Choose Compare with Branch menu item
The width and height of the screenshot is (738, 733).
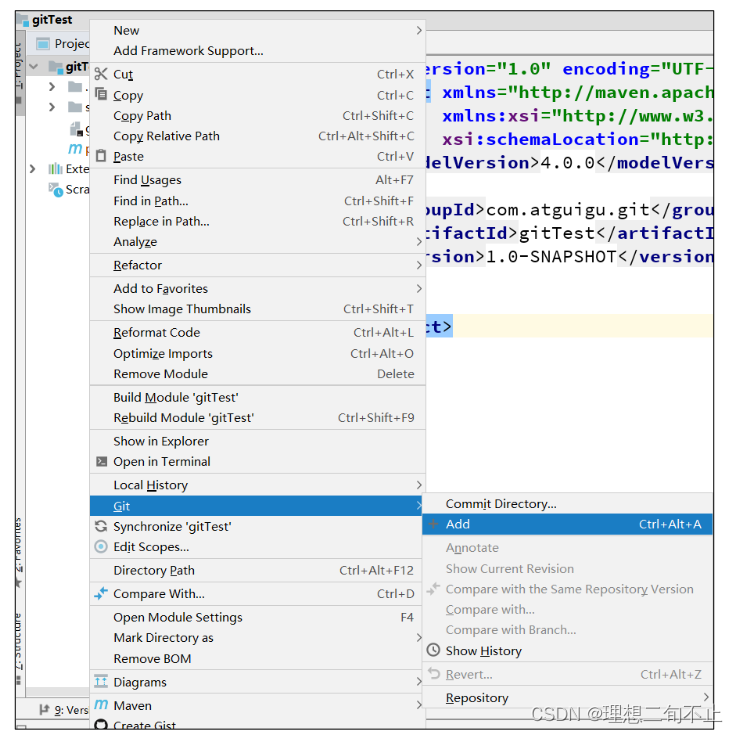click(568, 630)
